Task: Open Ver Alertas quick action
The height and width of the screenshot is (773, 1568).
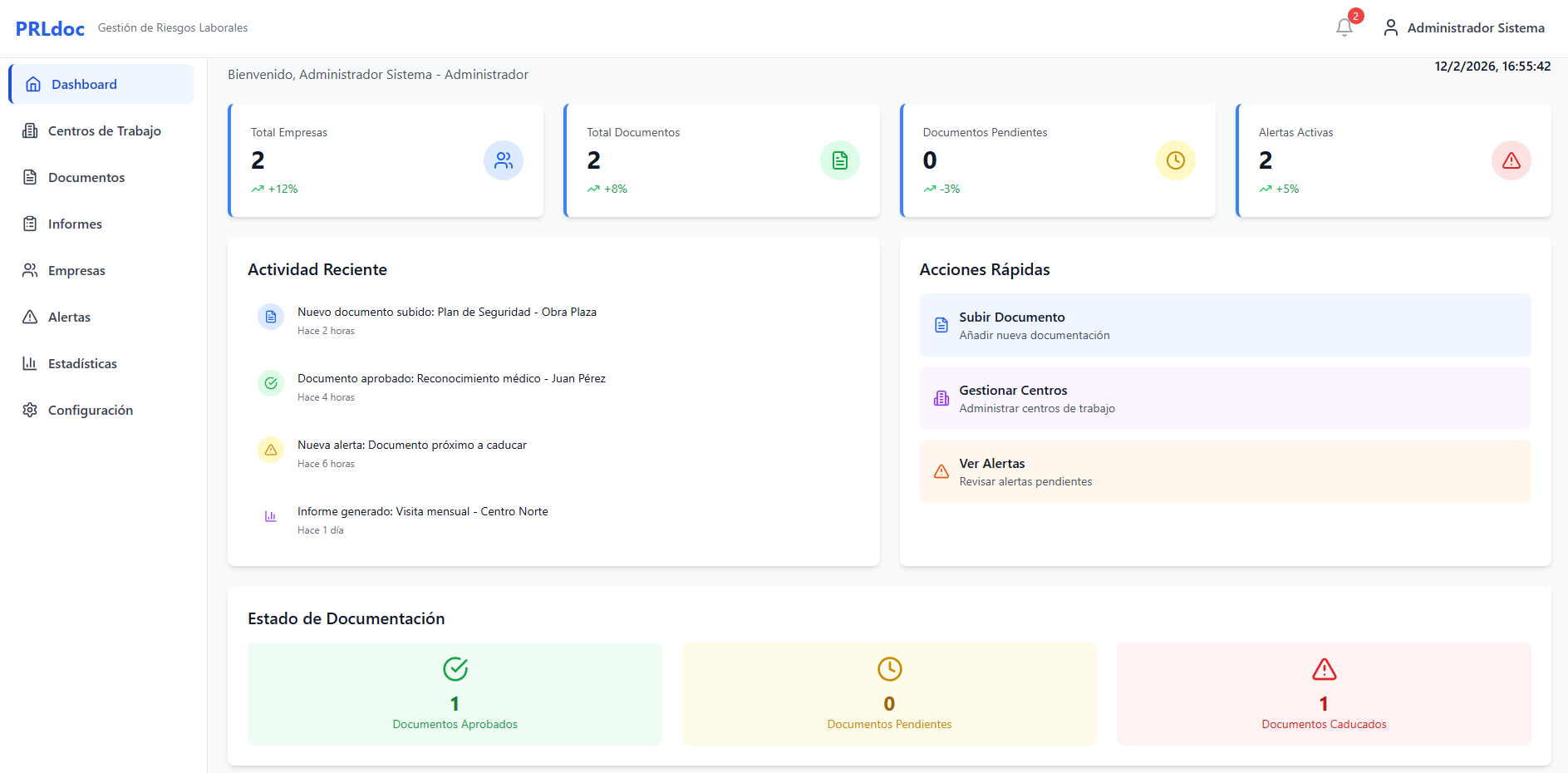Action: 1224,471
